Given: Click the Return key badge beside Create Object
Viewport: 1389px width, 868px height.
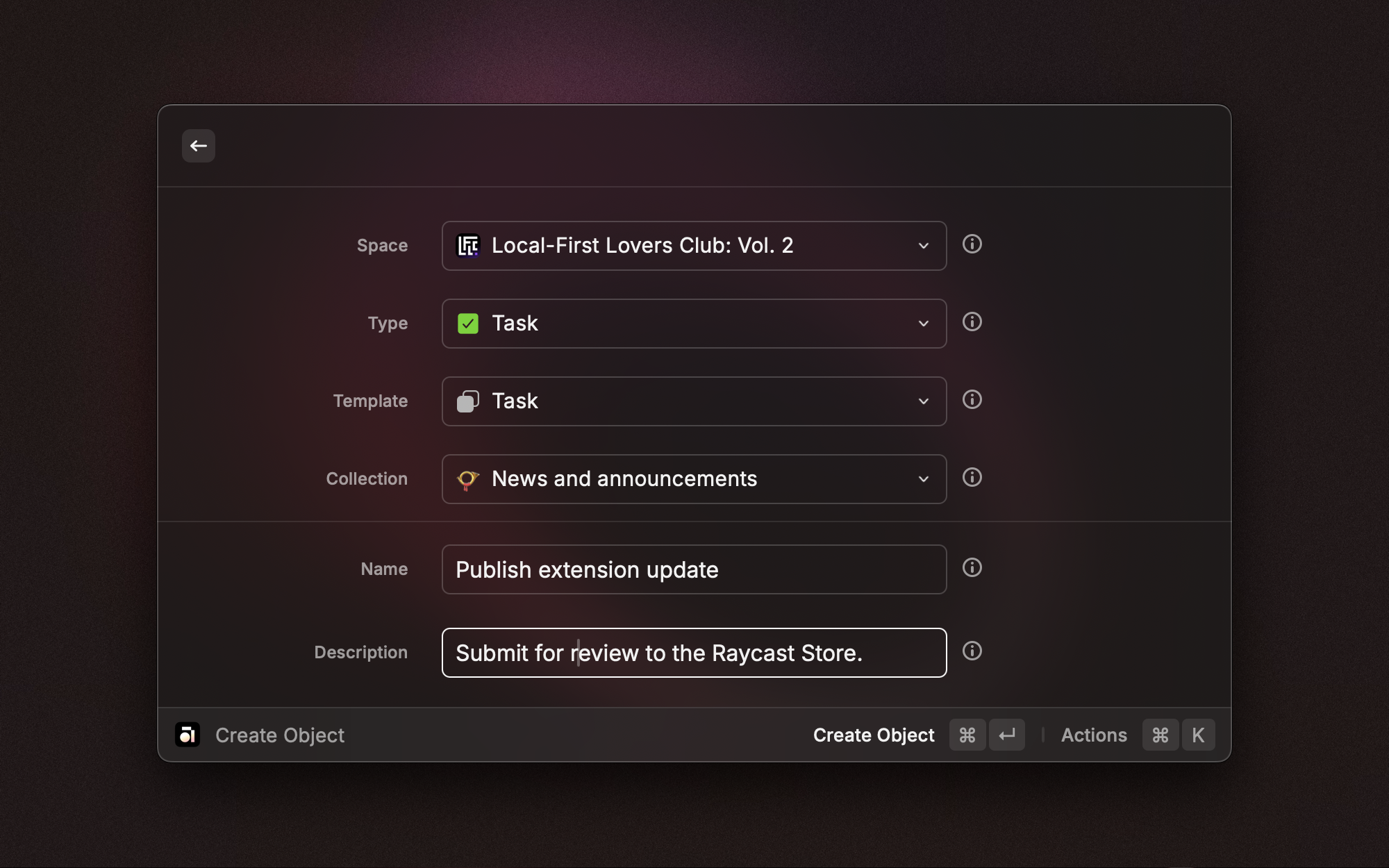Looking at the screenshot, I should [x=1007, y=735].
